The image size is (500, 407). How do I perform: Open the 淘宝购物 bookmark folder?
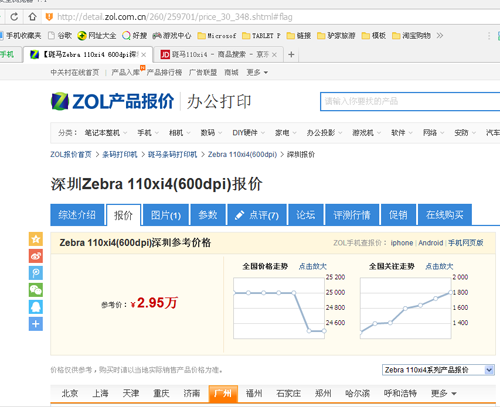[411, 35]
